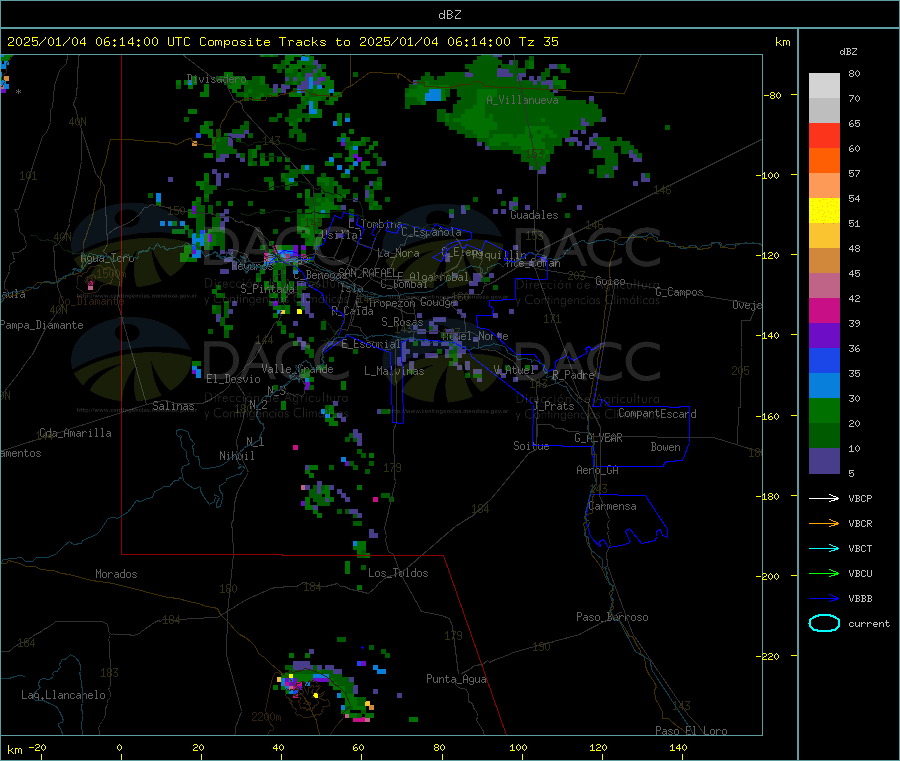This screenshot has width=900, height=761.
Task: Click the white VBCP arrow legend icon
Action: coord(824,498)
